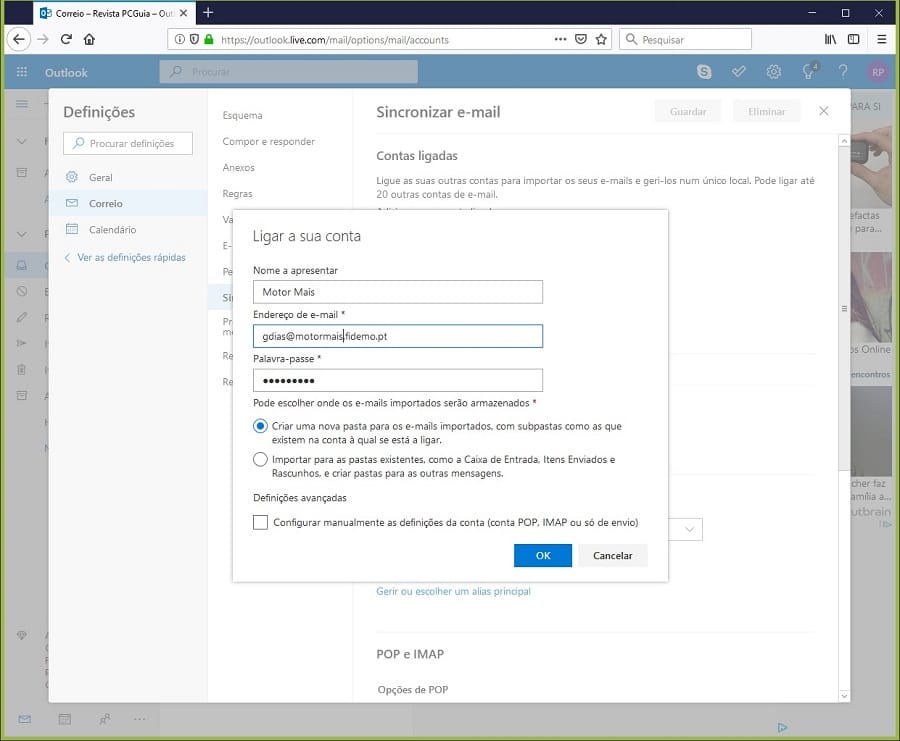Open the Calendário settings section
The width and height of the screenshot is (900, 741).
[x=112, y=229]
